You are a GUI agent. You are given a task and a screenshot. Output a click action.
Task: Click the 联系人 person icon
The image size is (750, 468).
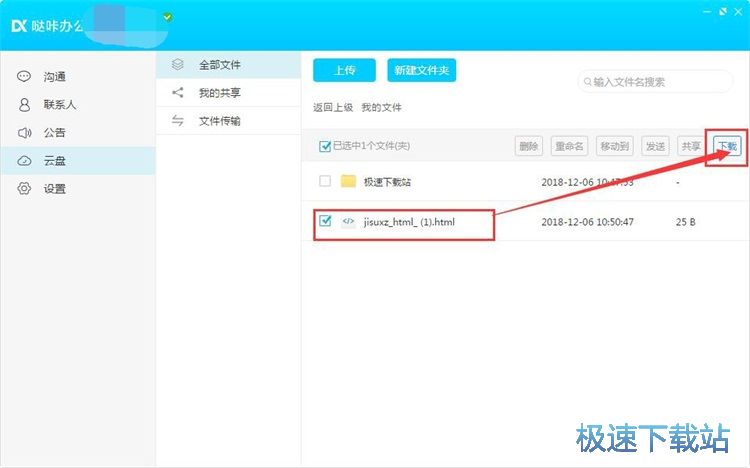tap(24, 104)
